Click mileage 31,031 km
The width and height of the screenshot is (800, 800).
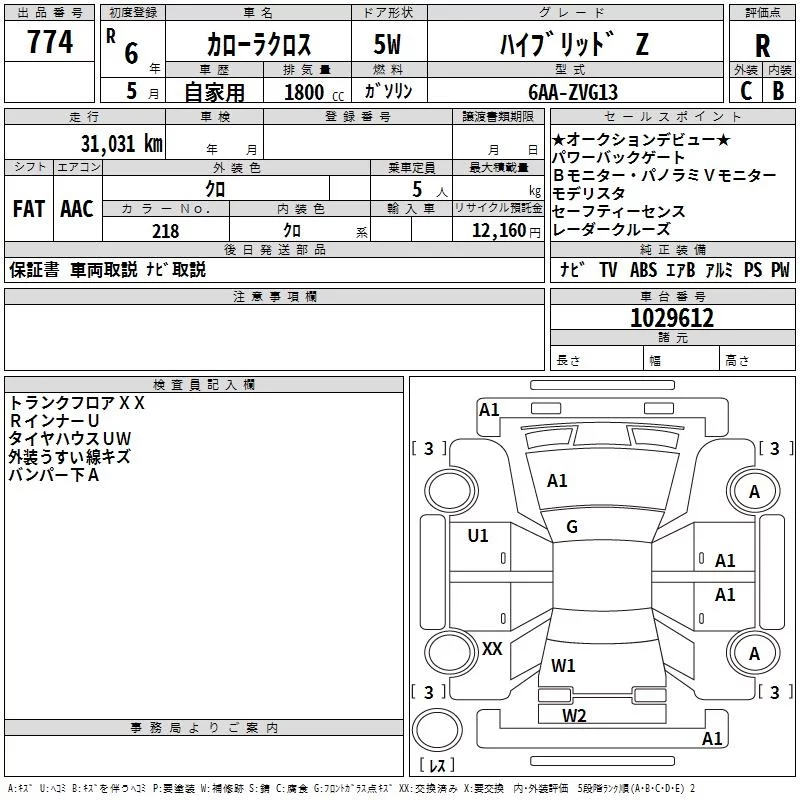(122, 144)
